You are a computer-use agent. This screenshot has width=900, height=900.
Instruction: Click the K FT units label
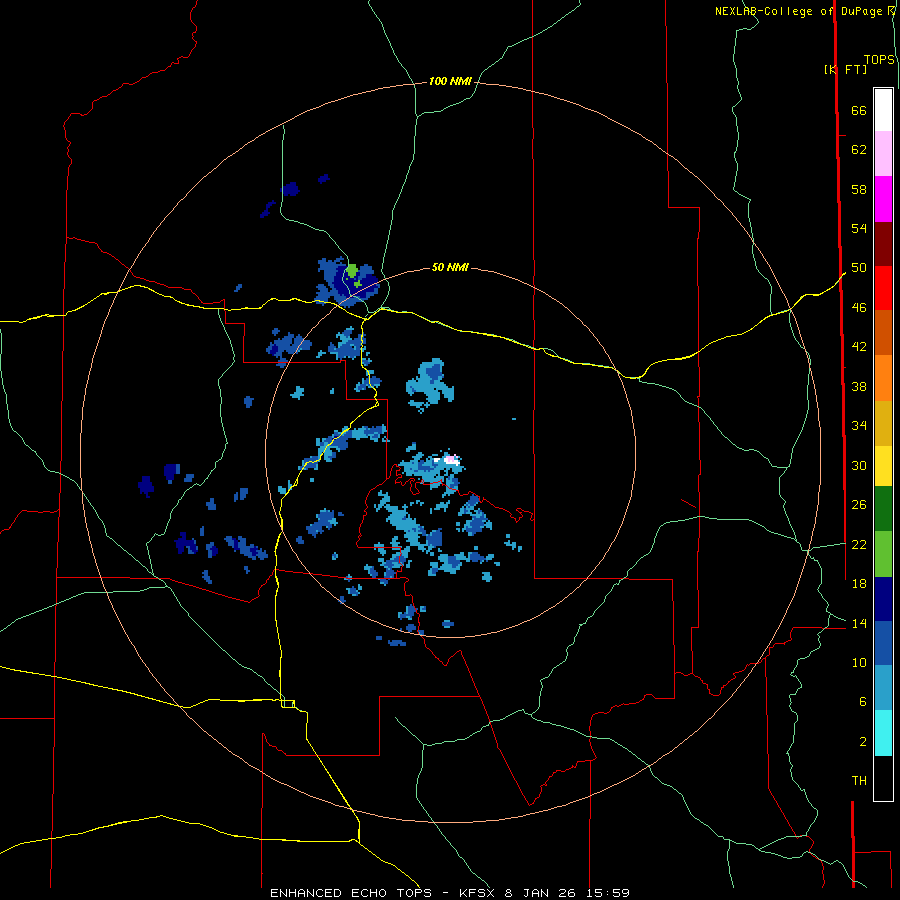tap(846, 69)
